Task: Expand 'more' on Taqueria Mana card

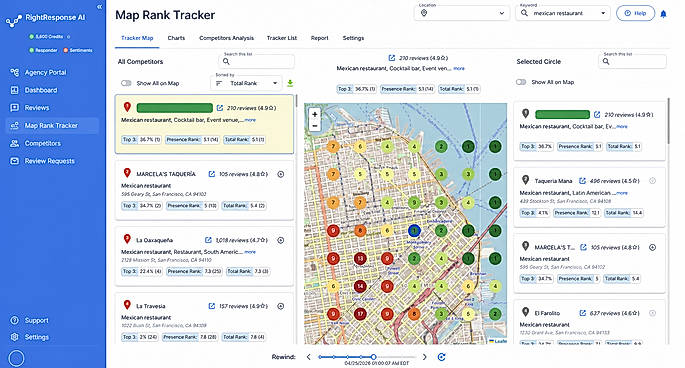Action: point(622,193)
